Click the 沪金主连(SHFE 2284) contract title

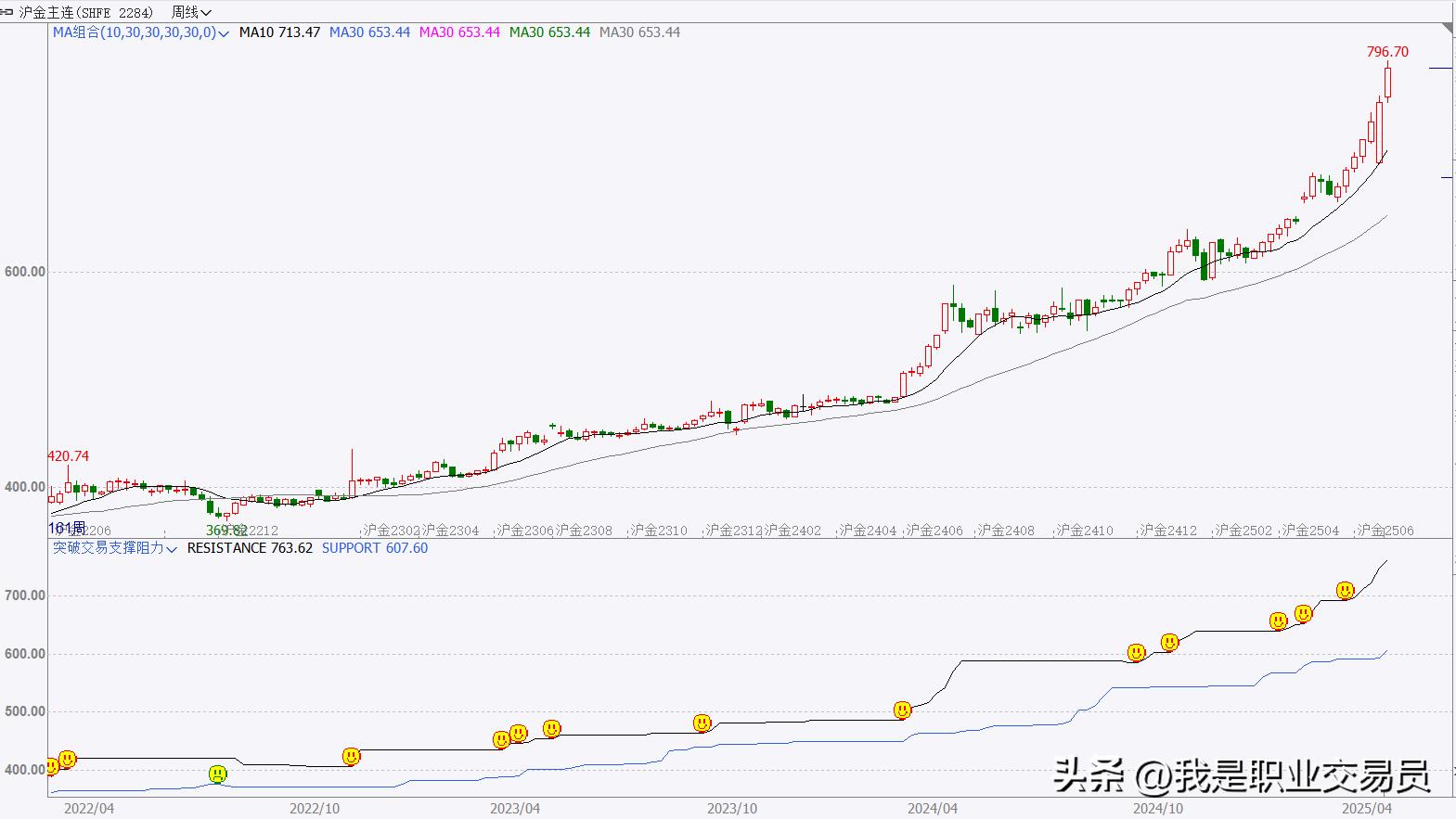click(x=86, y=12)
